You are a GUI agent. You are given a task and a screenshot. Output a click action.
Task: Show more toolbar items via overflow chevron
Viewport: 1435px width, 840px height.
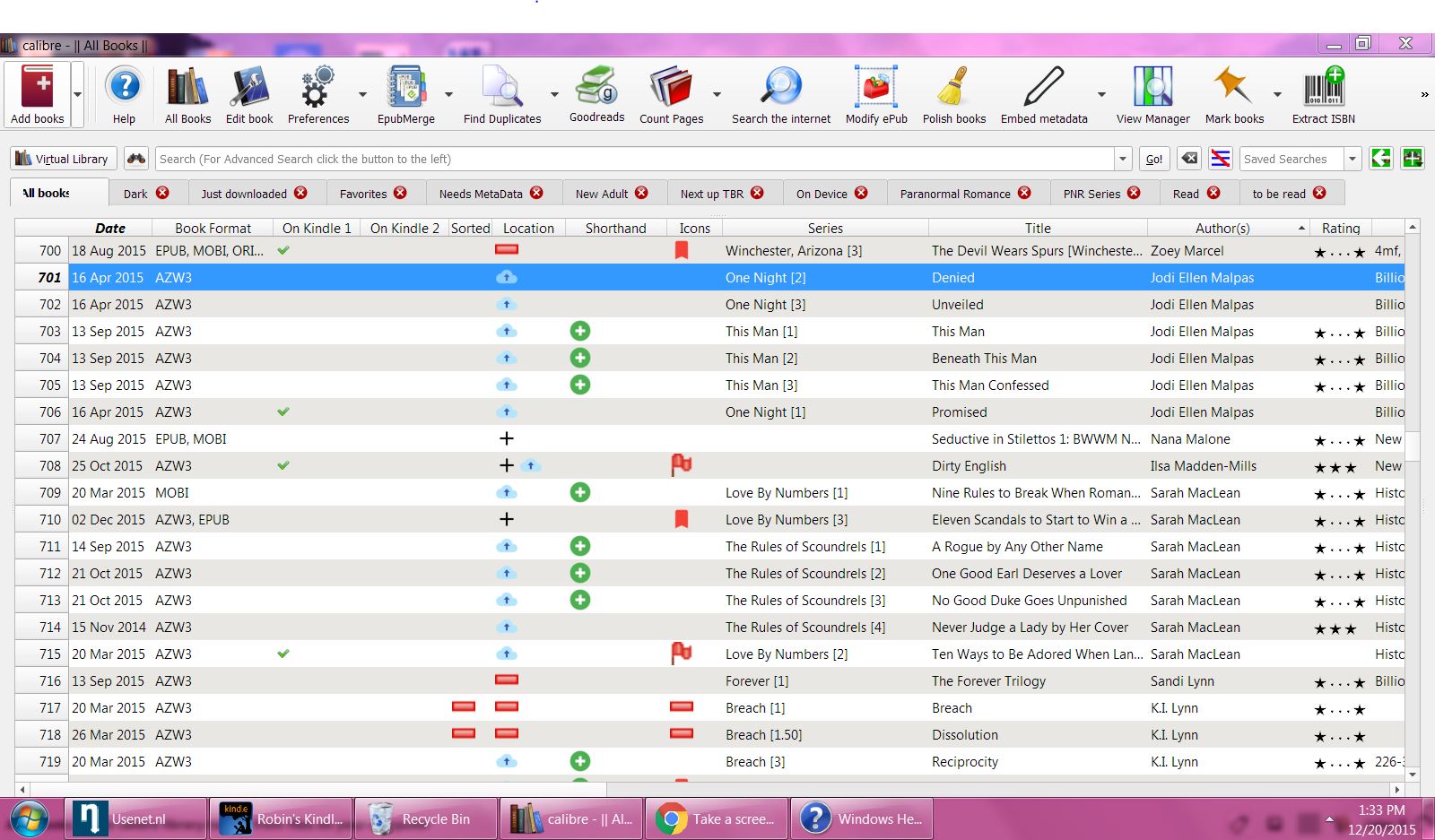tap(1424, 94)
